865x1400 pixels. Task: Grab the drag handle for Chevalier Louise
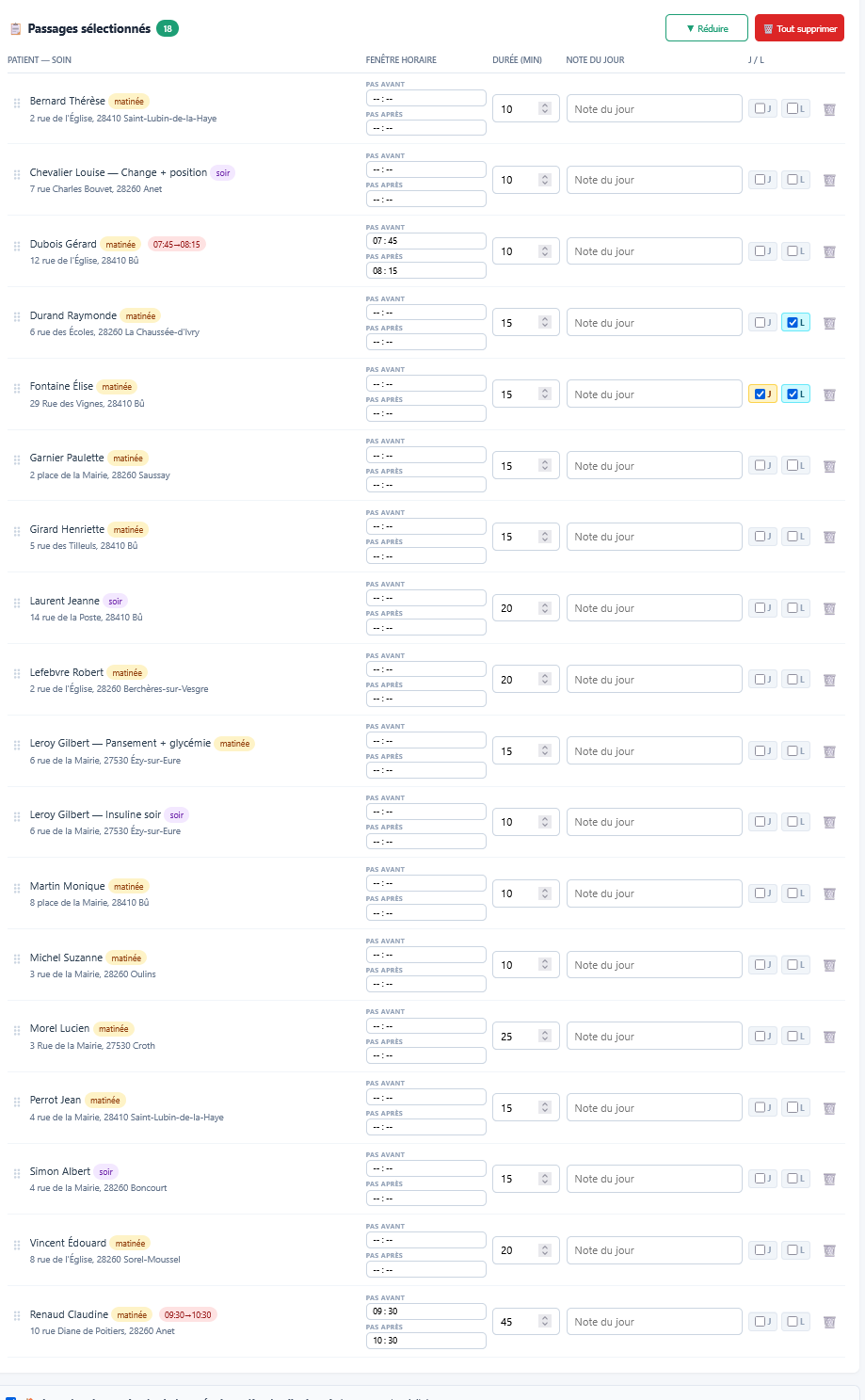click(17, 175)
